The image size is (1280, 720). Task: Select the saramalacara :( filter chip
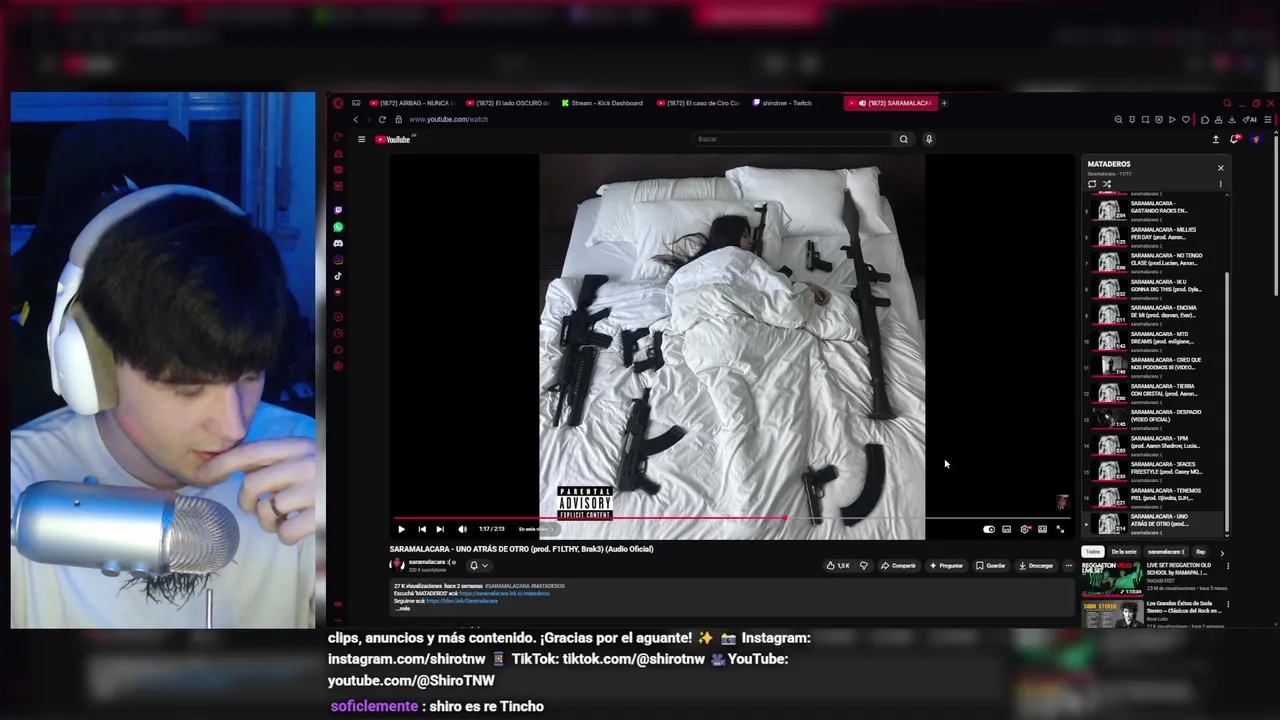[1166, 552]
